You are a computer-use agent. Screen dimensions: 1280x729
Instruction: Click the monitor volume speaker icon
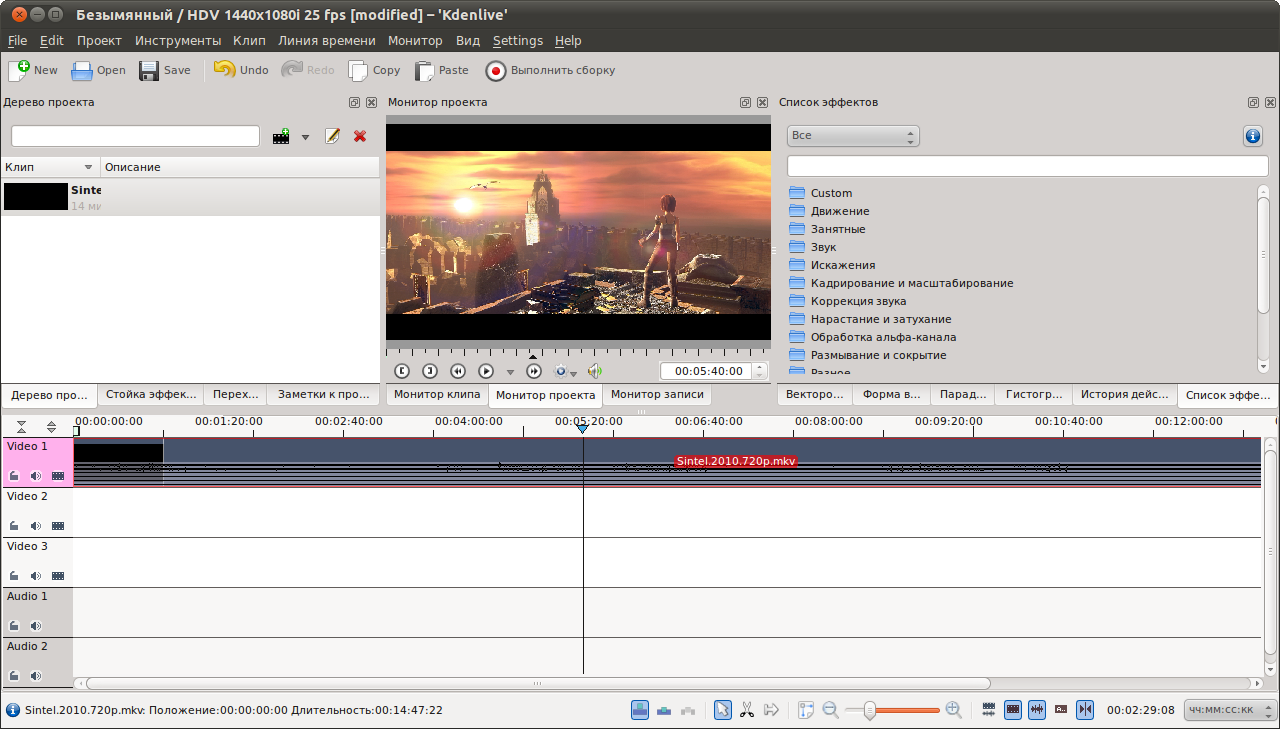click(x=595, y=371)
